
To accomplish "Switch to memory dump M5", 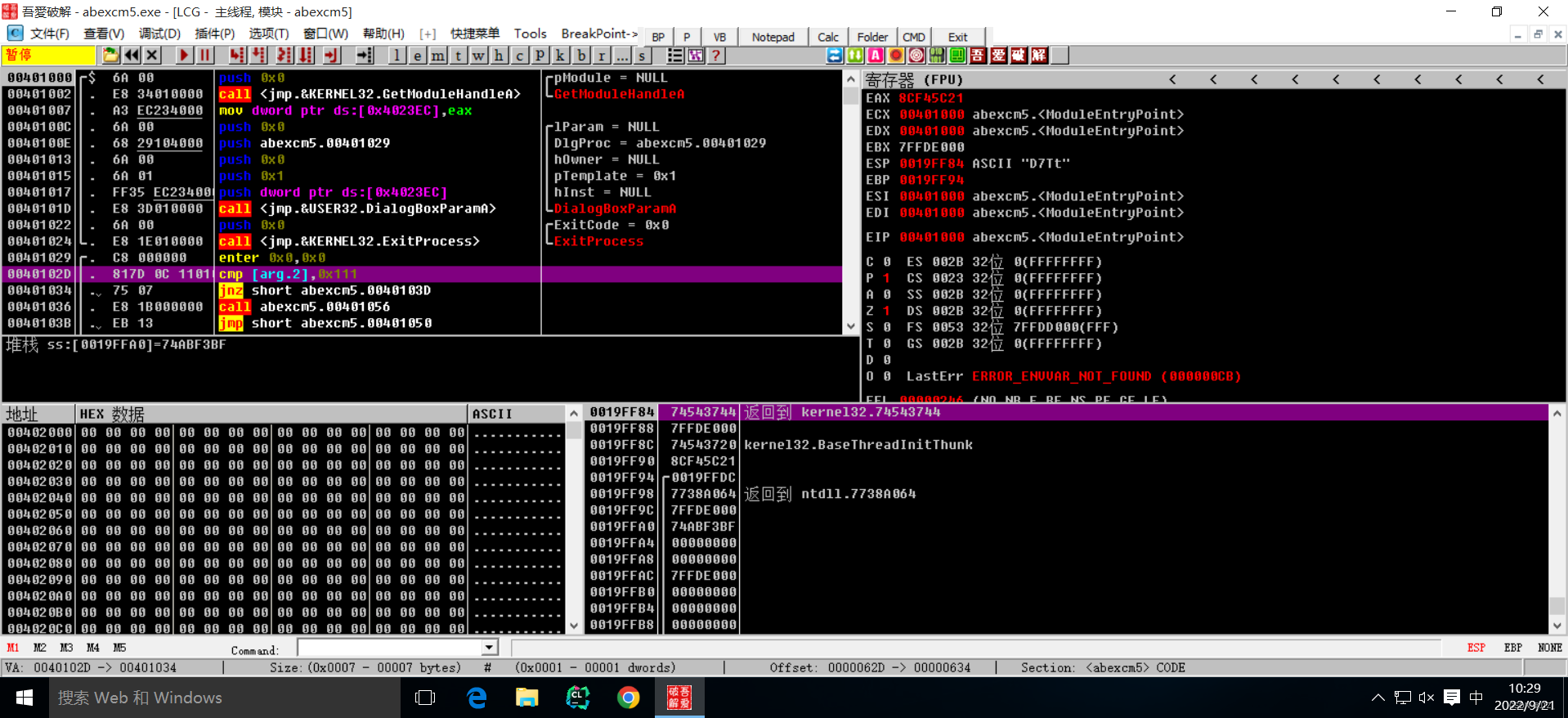I will click(x=119, y=648).
